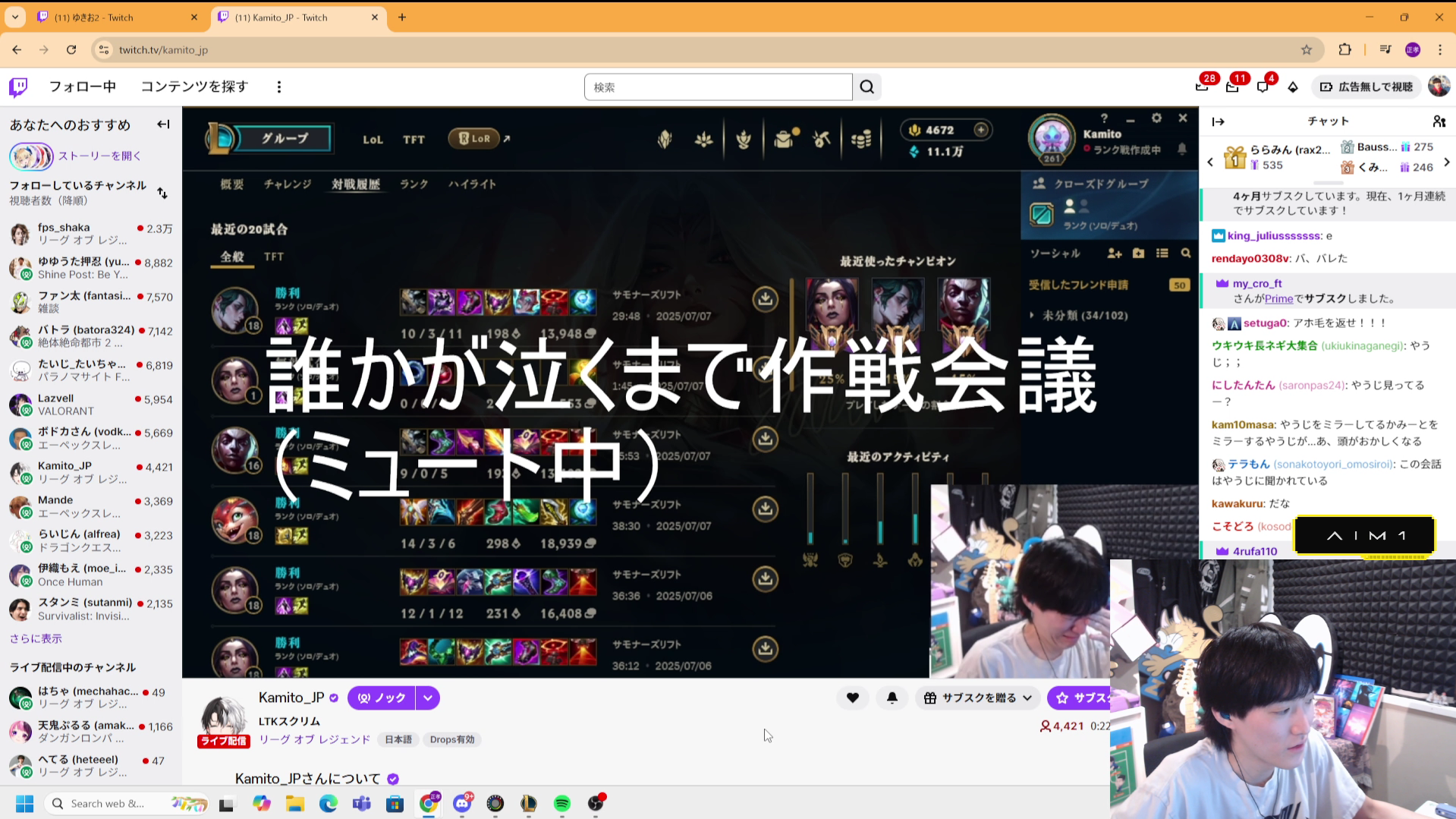Viewport: 1456px width, 819px height.
Task: Go back to the previous page
Action: pos(17,50)
